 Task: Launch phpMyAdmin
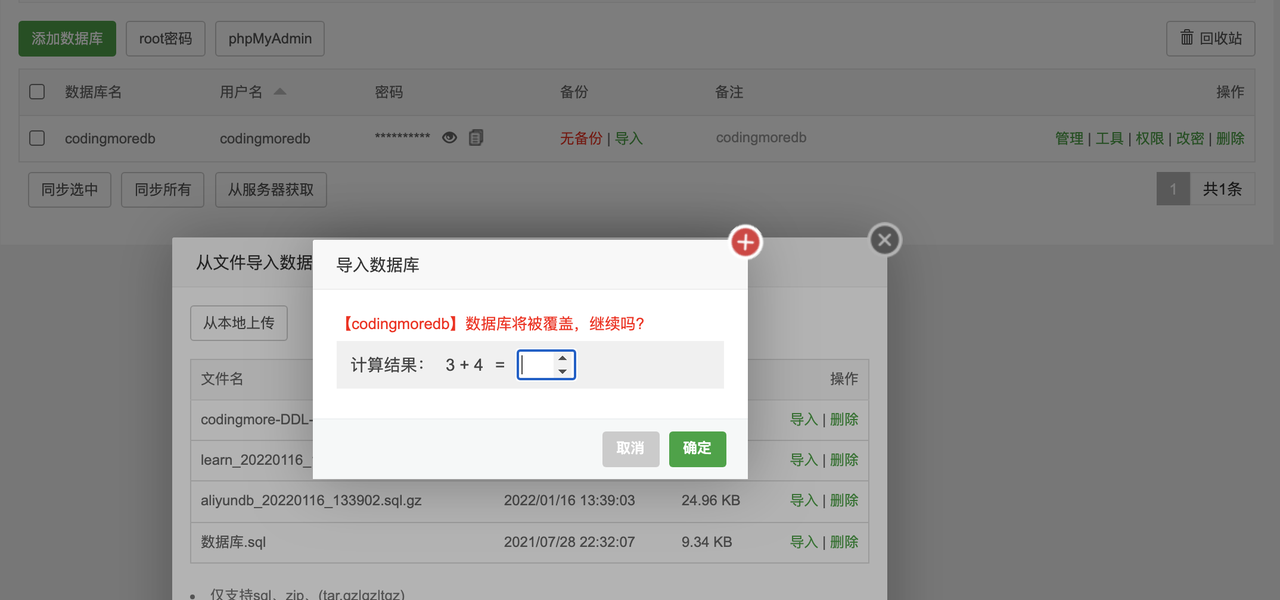click(269, 39)
